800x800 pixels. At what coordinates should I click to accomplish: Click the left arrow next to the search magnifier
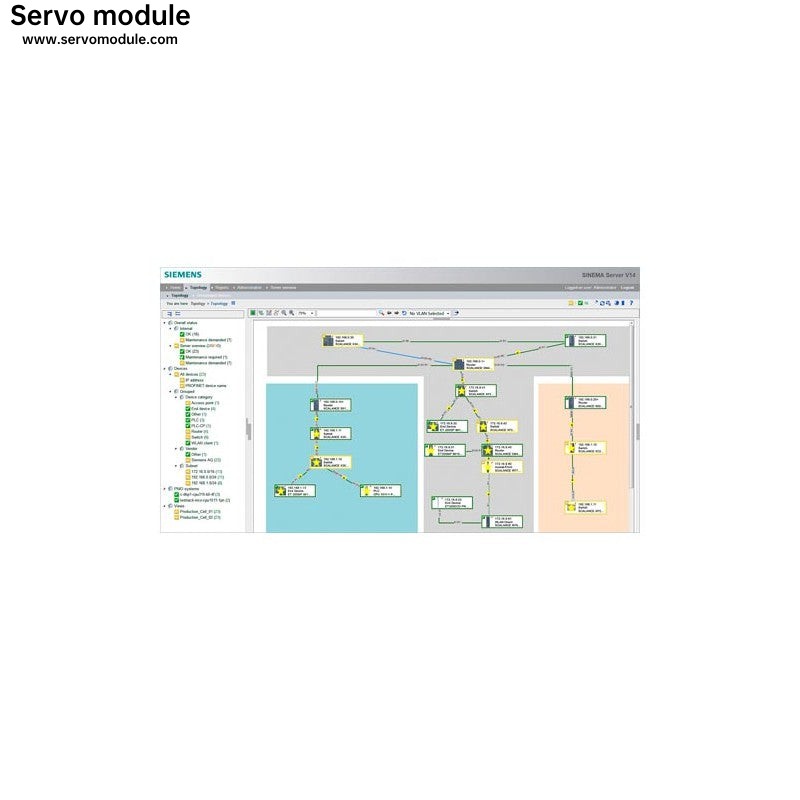pyautogui.click(x=389, y=313)
